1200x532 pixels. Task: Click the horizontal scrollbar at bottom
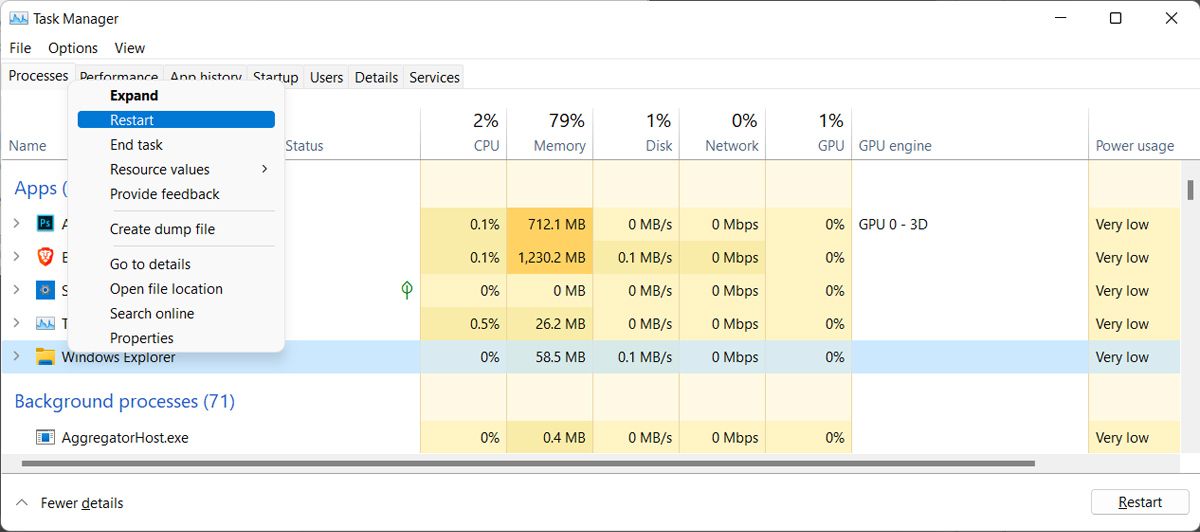[528, 464]
